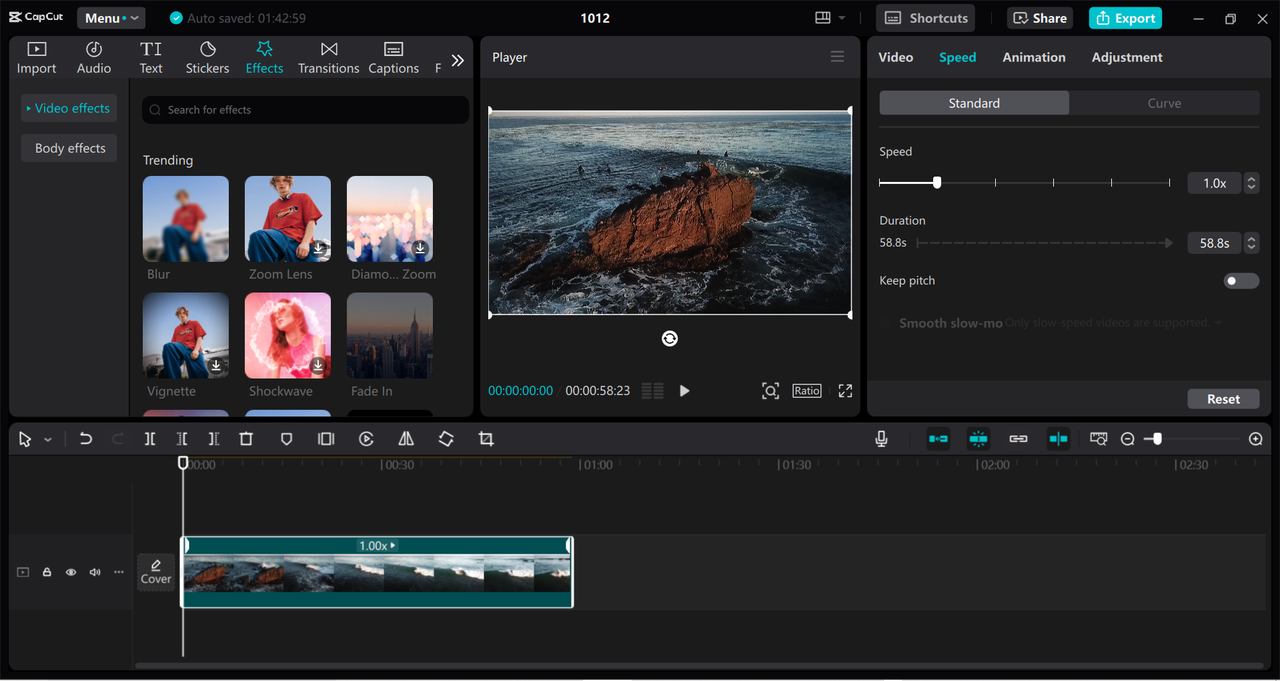Viewport: 1280px width, 681px height.
Task: Click the Speed slider handle
Action: pyautogui.click(x=937, y=183)
